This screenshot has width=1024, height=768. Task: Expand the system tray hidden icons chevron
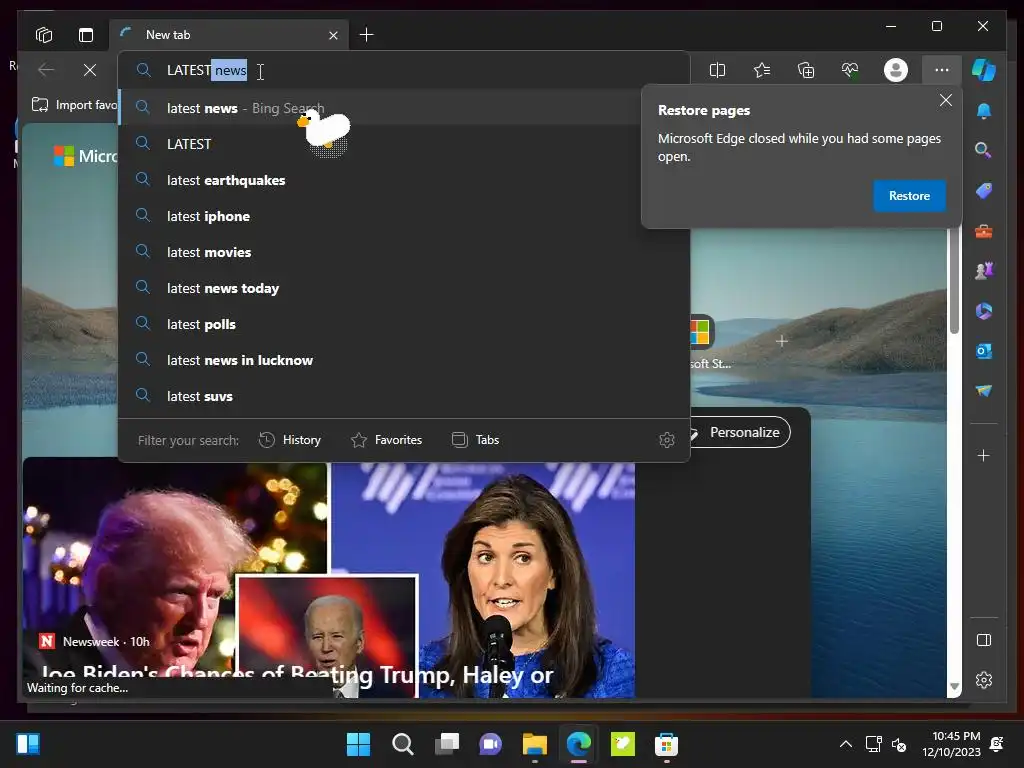(x=845, y=744)
